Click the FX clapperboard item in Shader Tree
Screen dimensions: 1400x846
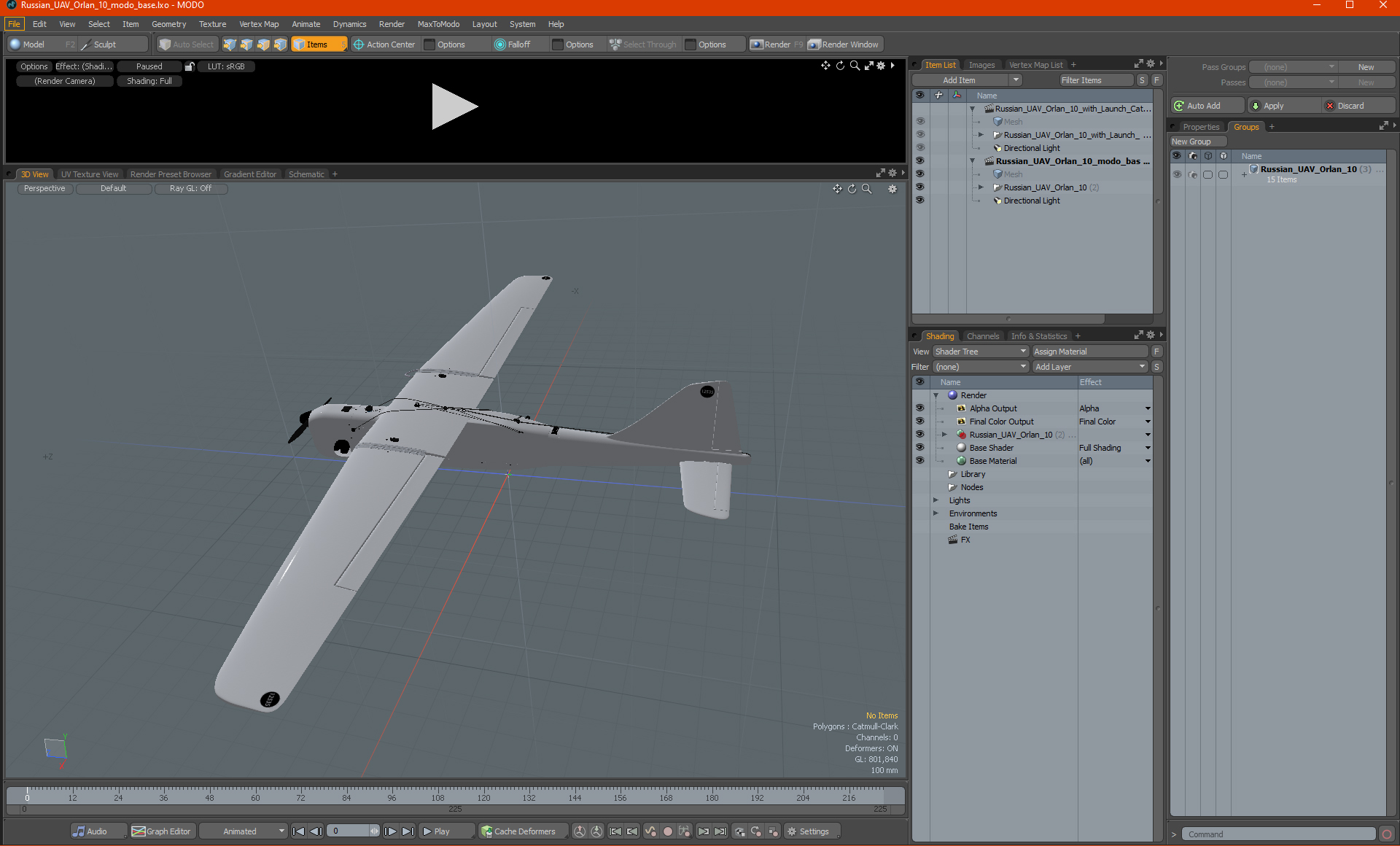click(x=952, y=540)
